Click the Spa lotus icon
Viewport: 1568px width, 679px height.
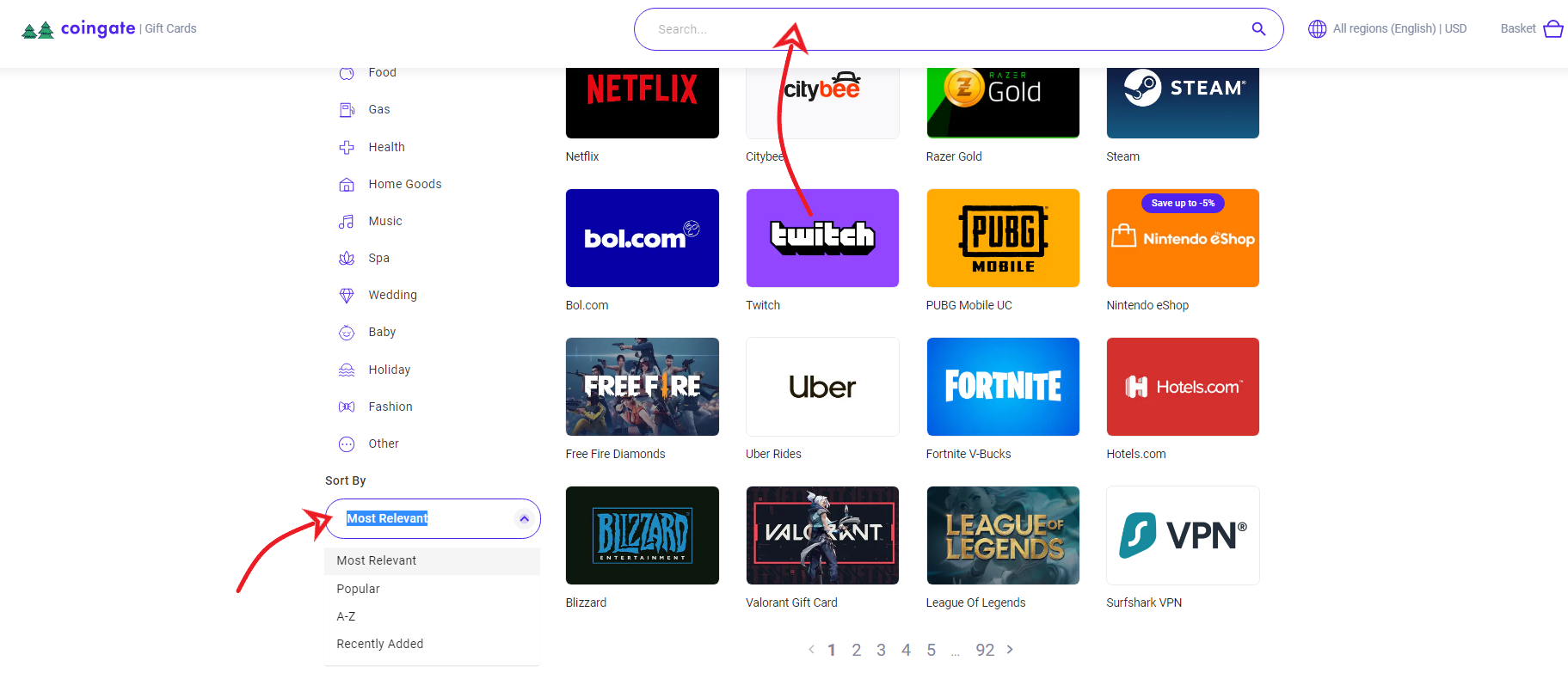pyautogui.click(x=347, y=258)
